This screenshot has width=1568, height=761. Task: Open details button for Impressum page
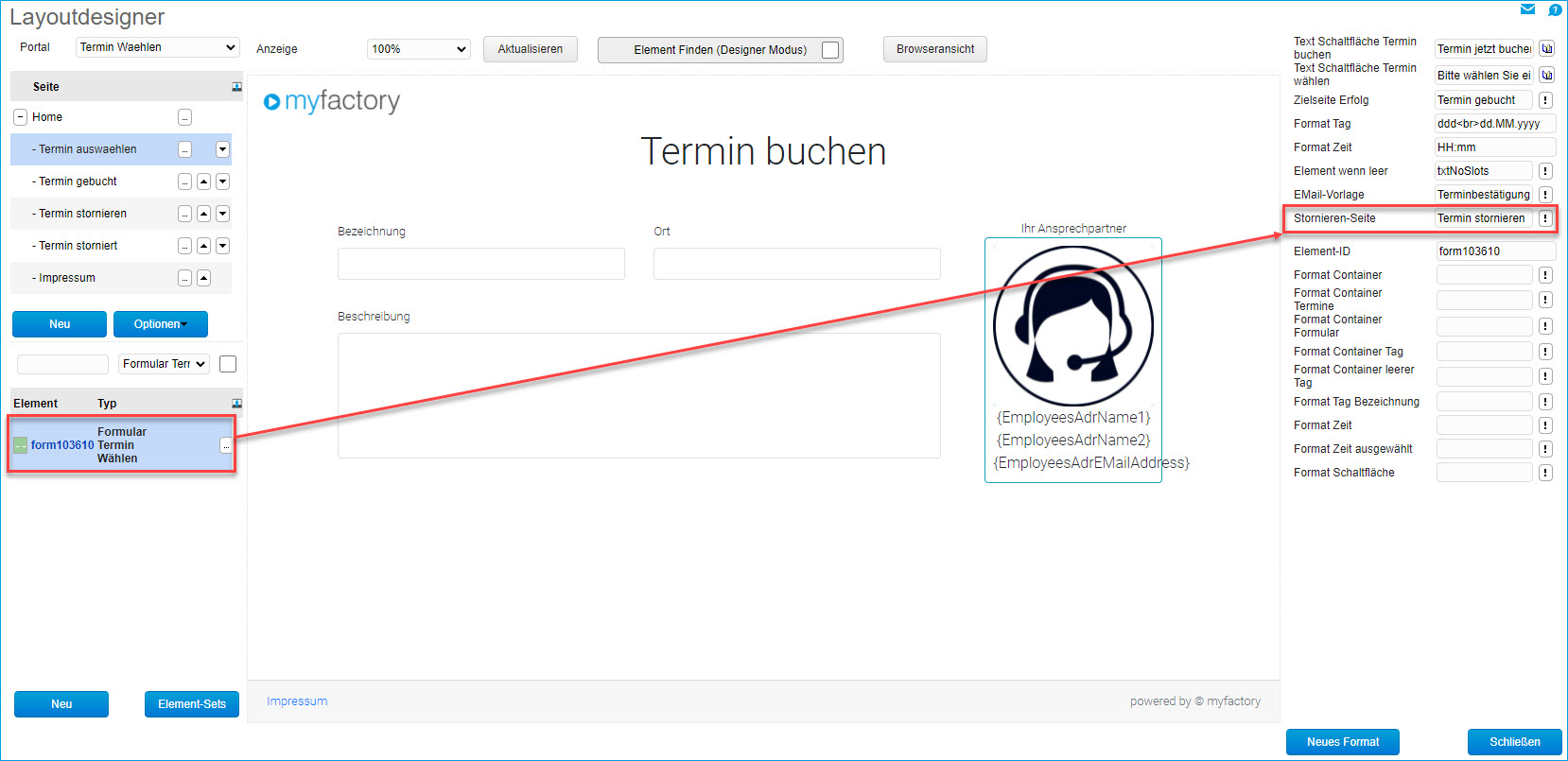[184, 278]
